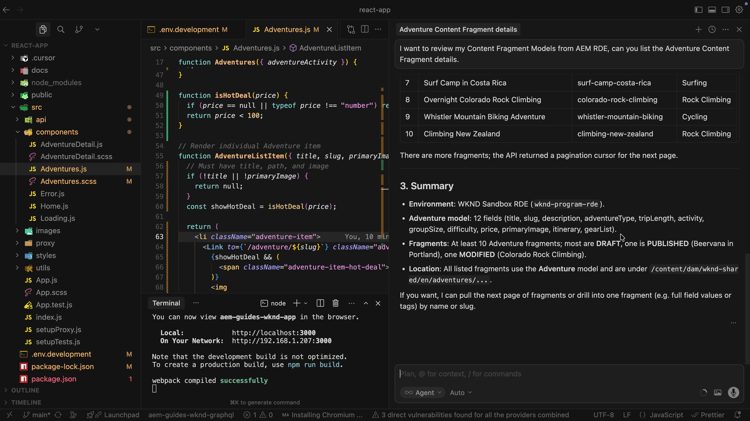Open the http://localhost:3000 link in terminal
Viewport: 750px width, 421px height.
pos(273,333)
